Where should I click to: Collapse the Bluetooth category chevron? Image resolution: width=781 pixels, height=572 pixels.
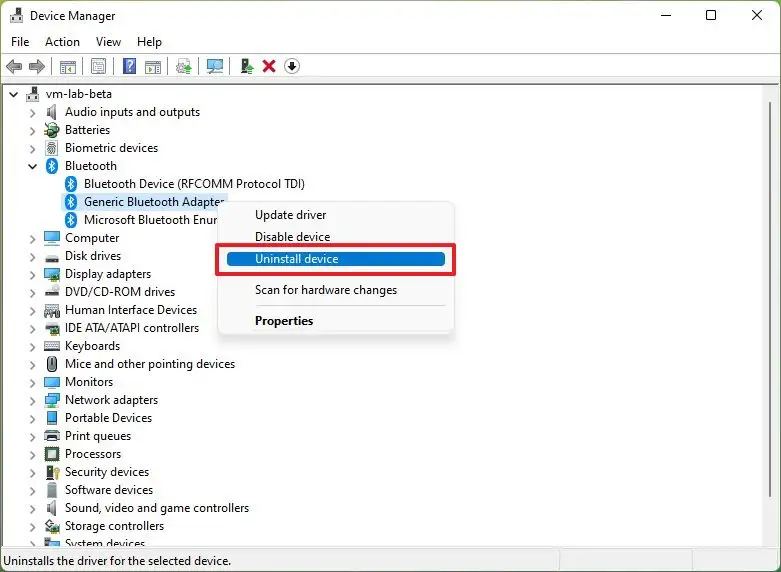(x=33, y=166)
